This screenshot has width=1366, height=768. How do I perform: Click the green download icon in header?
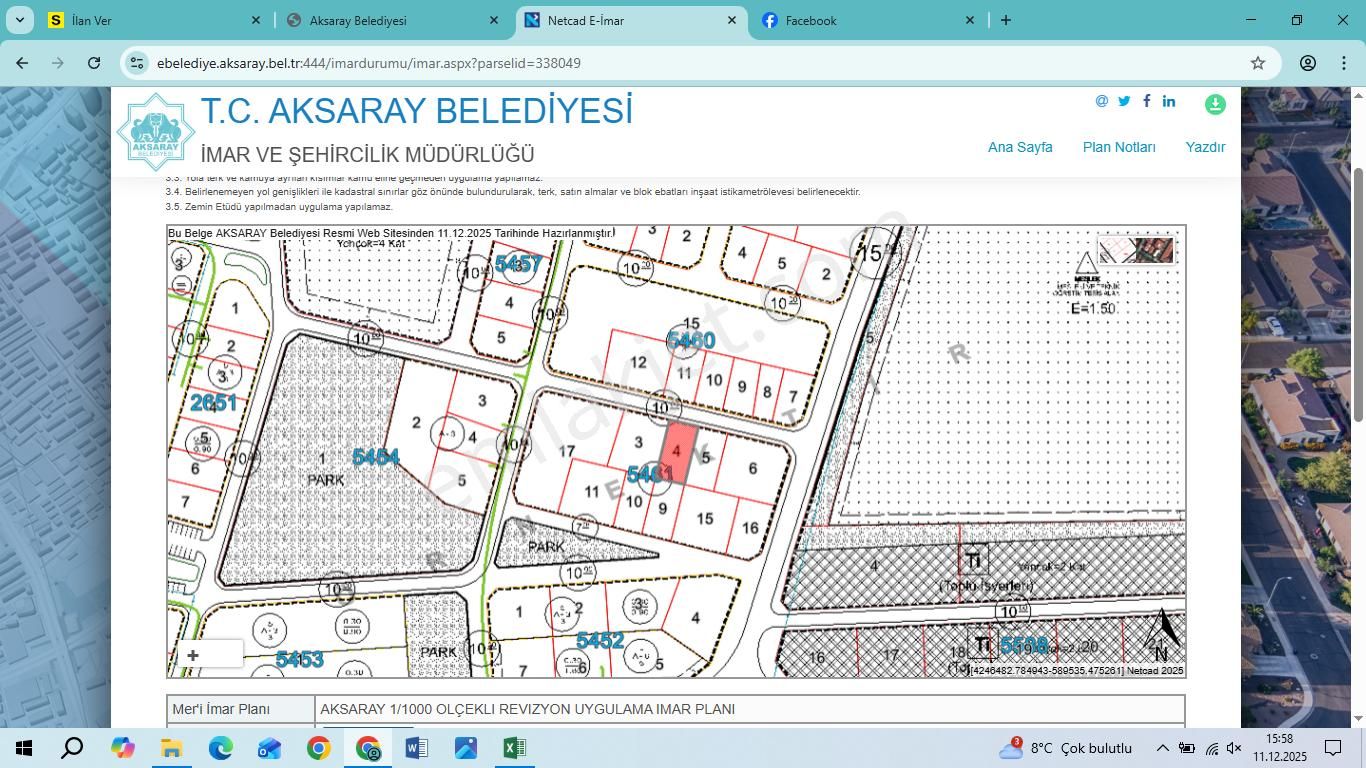point(1215,104)
